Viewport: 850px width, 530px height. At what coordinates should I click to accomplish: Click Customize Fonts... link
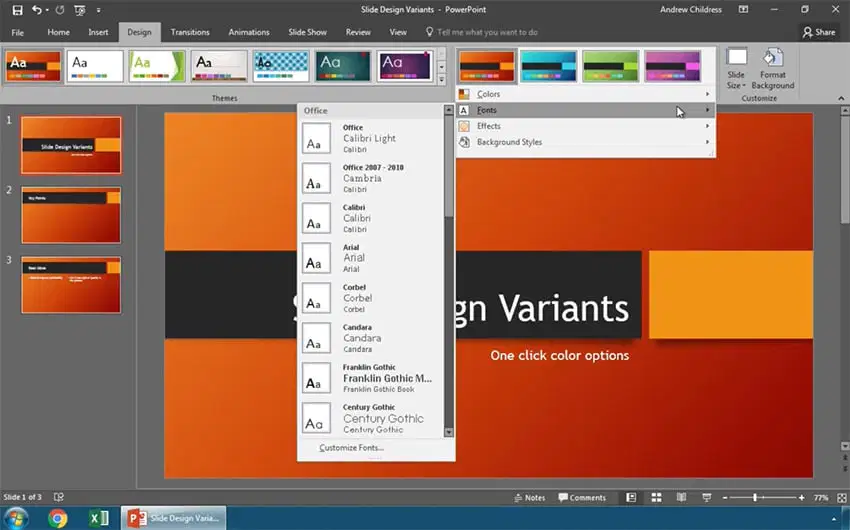(x=351, y=448)
